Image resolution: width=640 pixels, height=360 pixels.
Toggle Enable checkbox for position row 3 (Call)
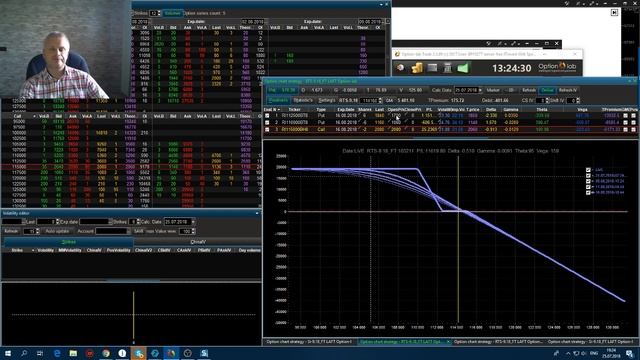tap(267, 129)
